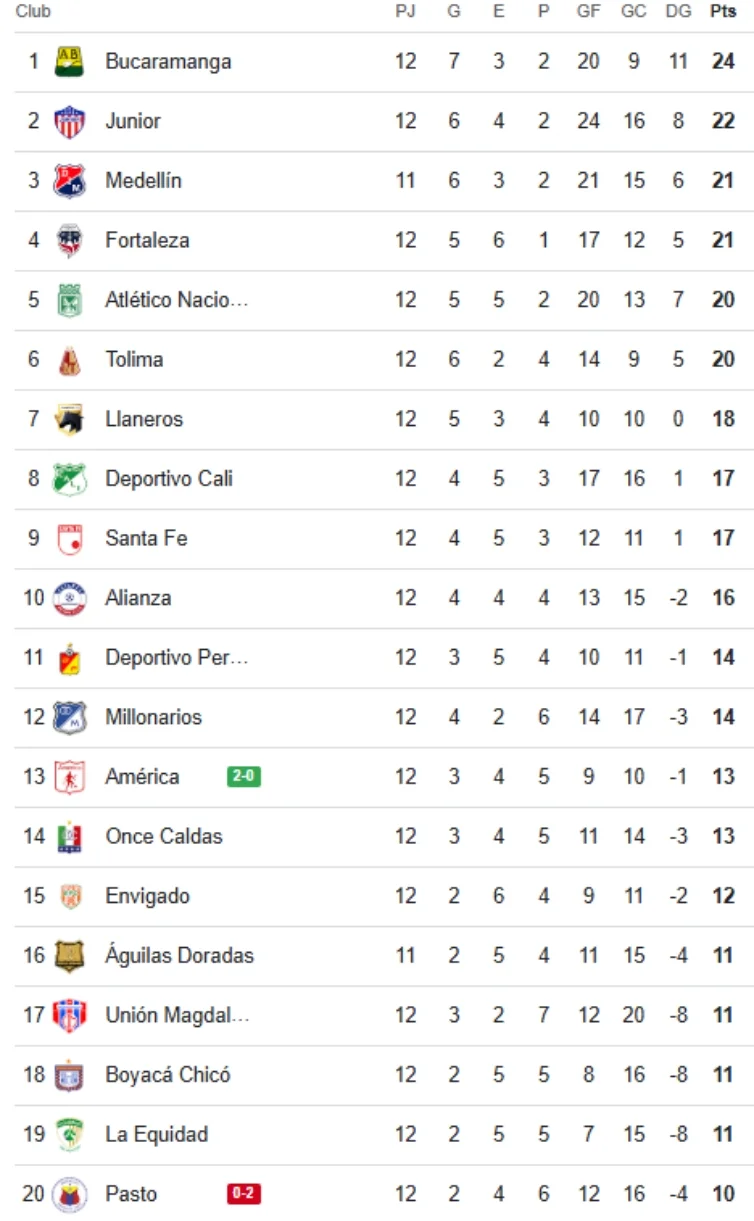This screenshot has width=754, height=1221.
Task: Click the Club column header
Action: pyautogui.click(x=33, y=12)
